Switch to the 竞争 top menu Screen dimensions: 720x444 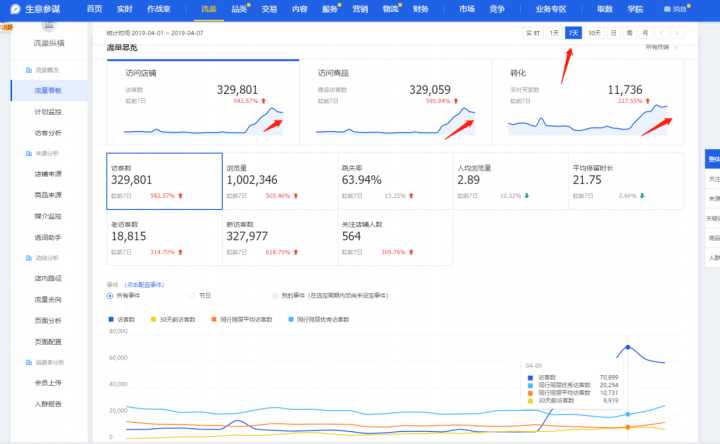click(x=497, y=8)
